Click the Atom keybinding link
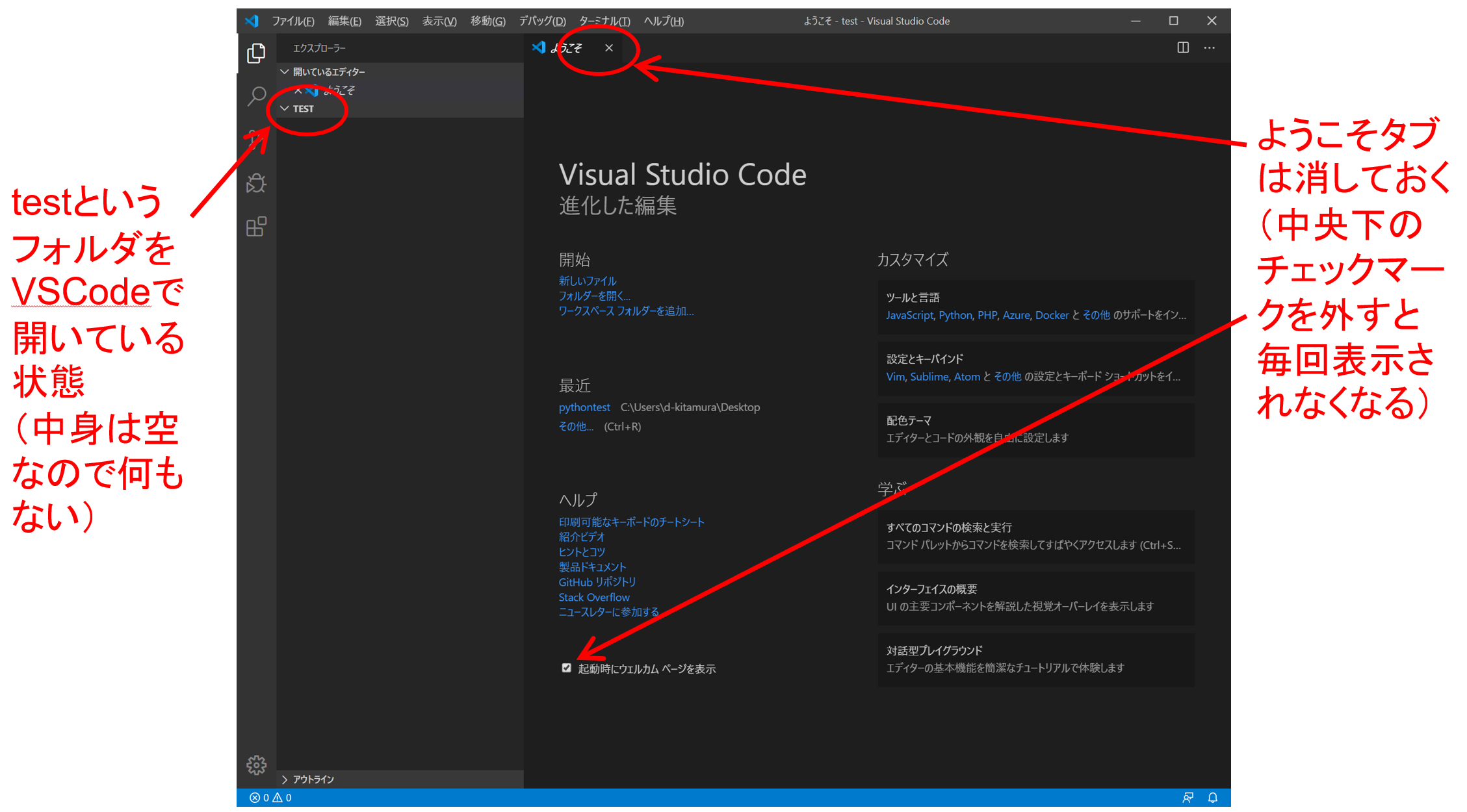Image resolution: width=1467 pixels, height=812 pixels. pyautogui.click(x=967, y=377)
